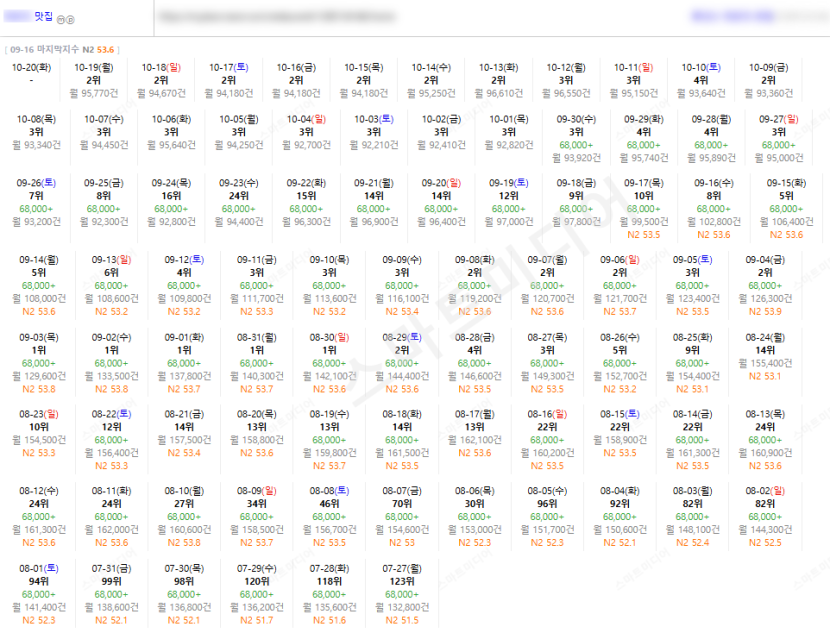Click the 16위 rank value
This screenshot has width=830, height=633.
[172, 196]
